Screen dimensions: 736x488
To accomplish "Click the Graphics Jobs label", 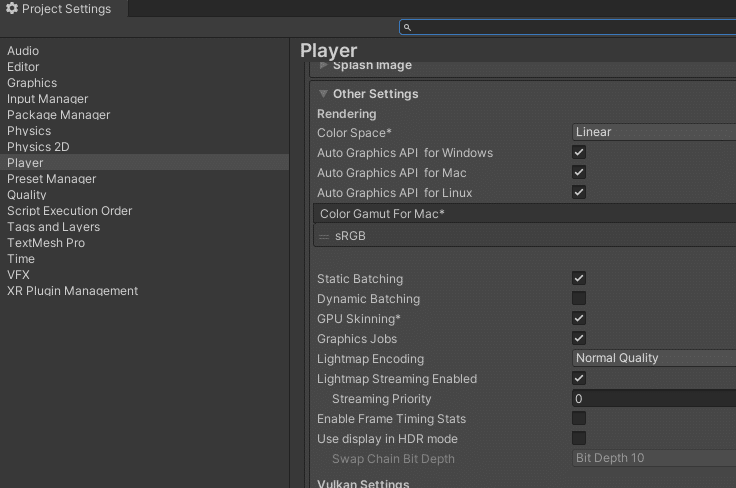I will tap(357, 339).
